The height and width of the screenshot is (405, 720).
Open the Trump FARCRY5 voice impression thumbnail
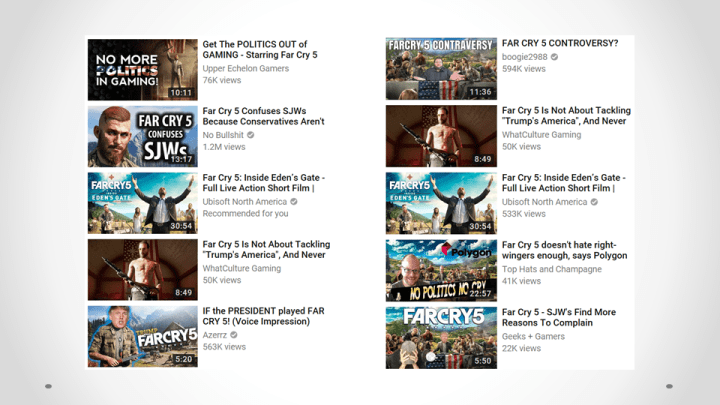click(143, 337)
